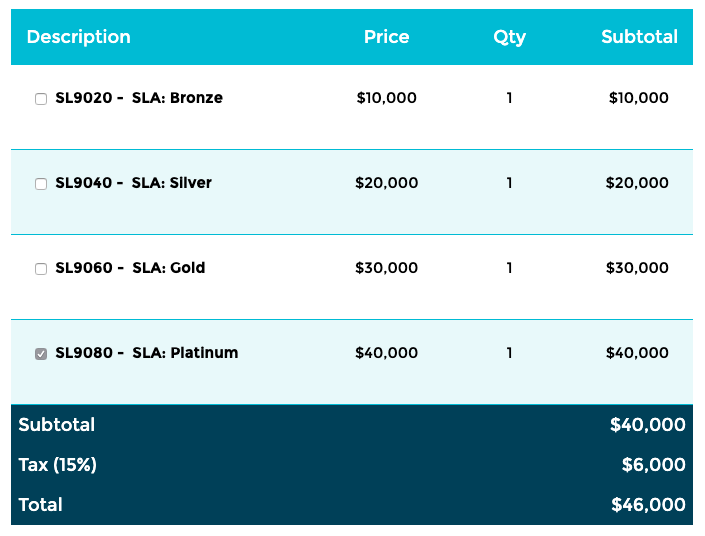Click the Platinum $40,000 price value
Screen dimensions: 705x536
tap(386, 353)
